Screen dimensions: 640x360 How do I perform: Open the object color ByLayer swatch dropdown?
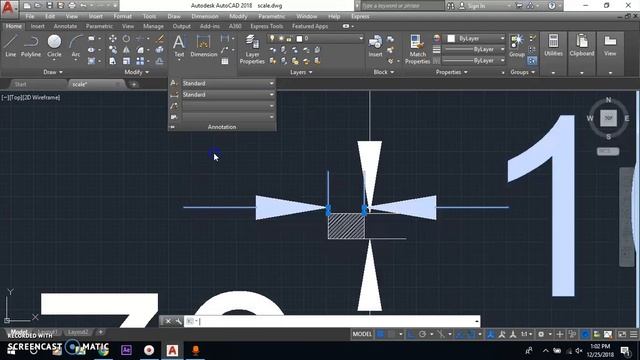coord(475,38)
